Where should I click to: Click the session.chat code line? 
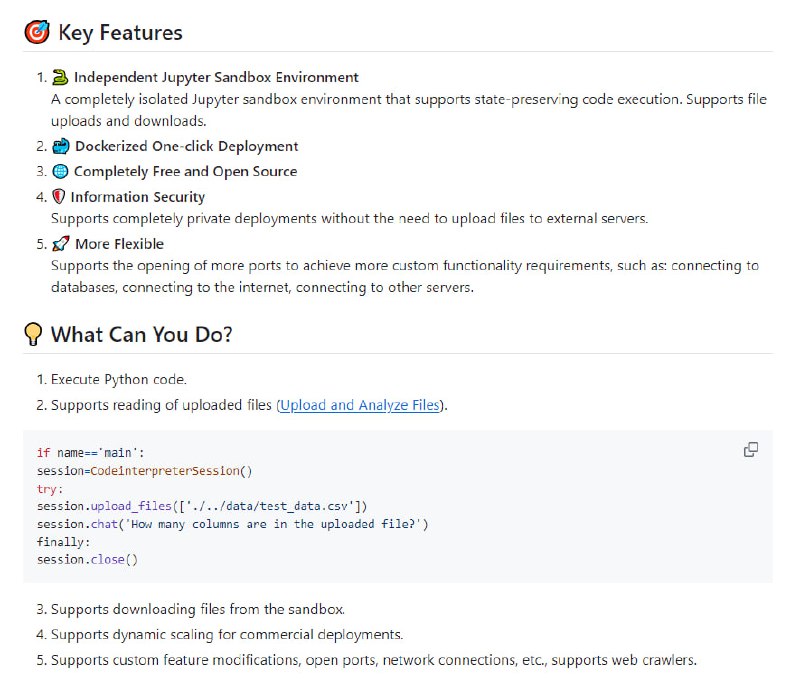(x=232, y=524)
